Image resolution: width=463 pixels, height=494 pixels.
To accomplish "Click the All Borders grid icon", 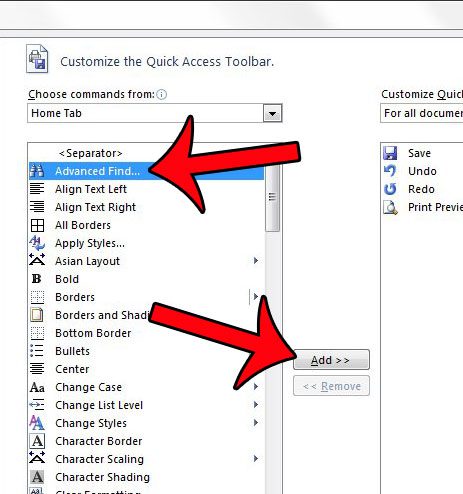I will click(37, 225).
